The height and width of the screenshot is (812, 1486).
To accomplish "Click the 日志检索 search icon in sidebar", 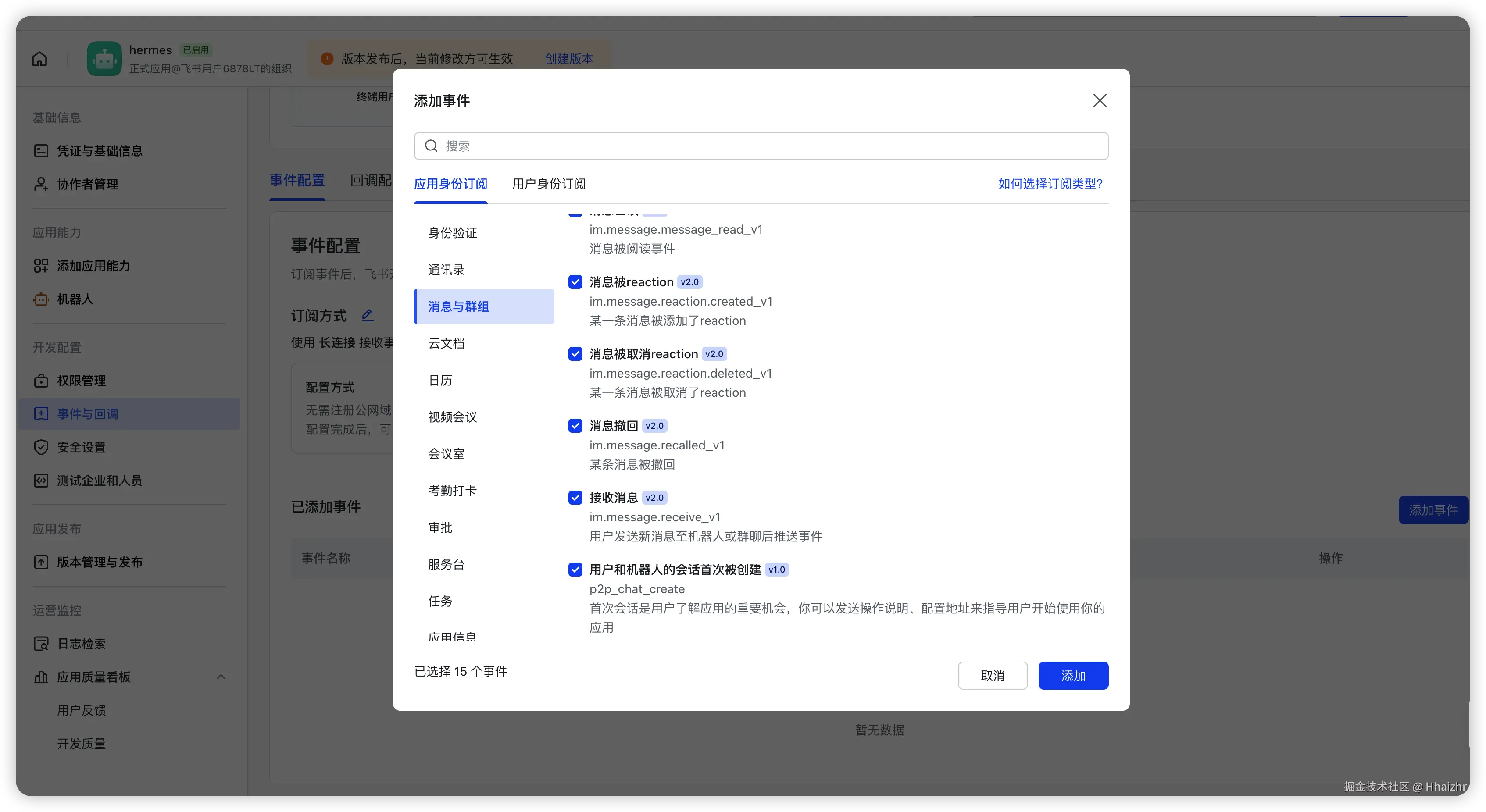I will pos(41,644).
